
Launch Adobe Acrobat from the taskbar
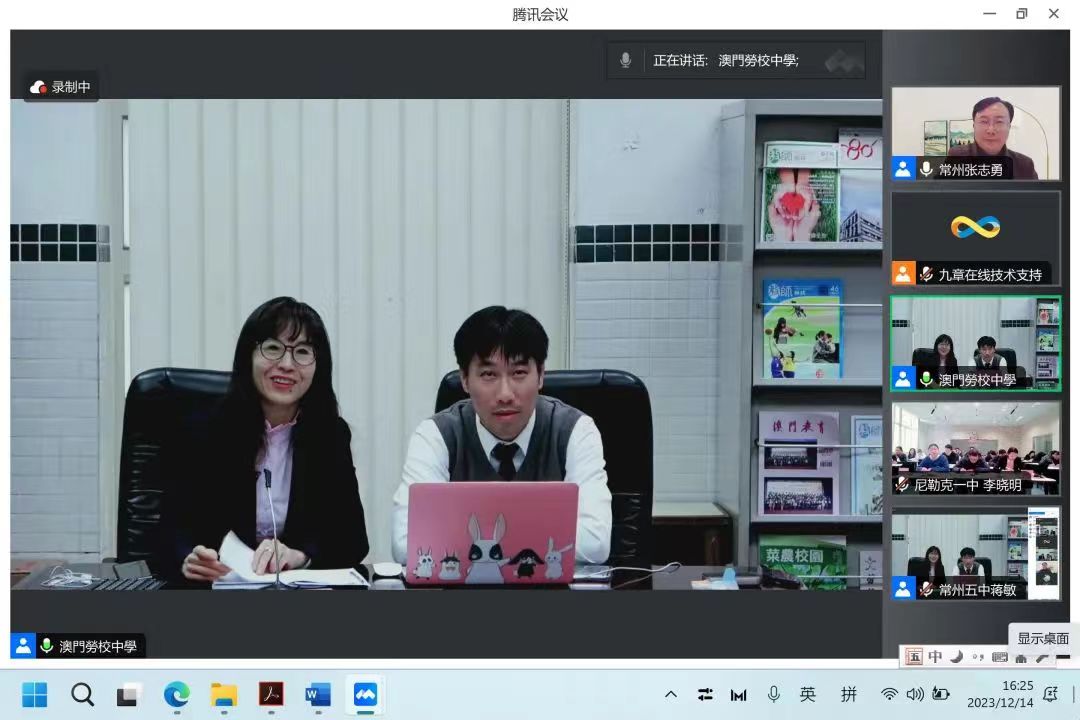click(x=271, y=694)
